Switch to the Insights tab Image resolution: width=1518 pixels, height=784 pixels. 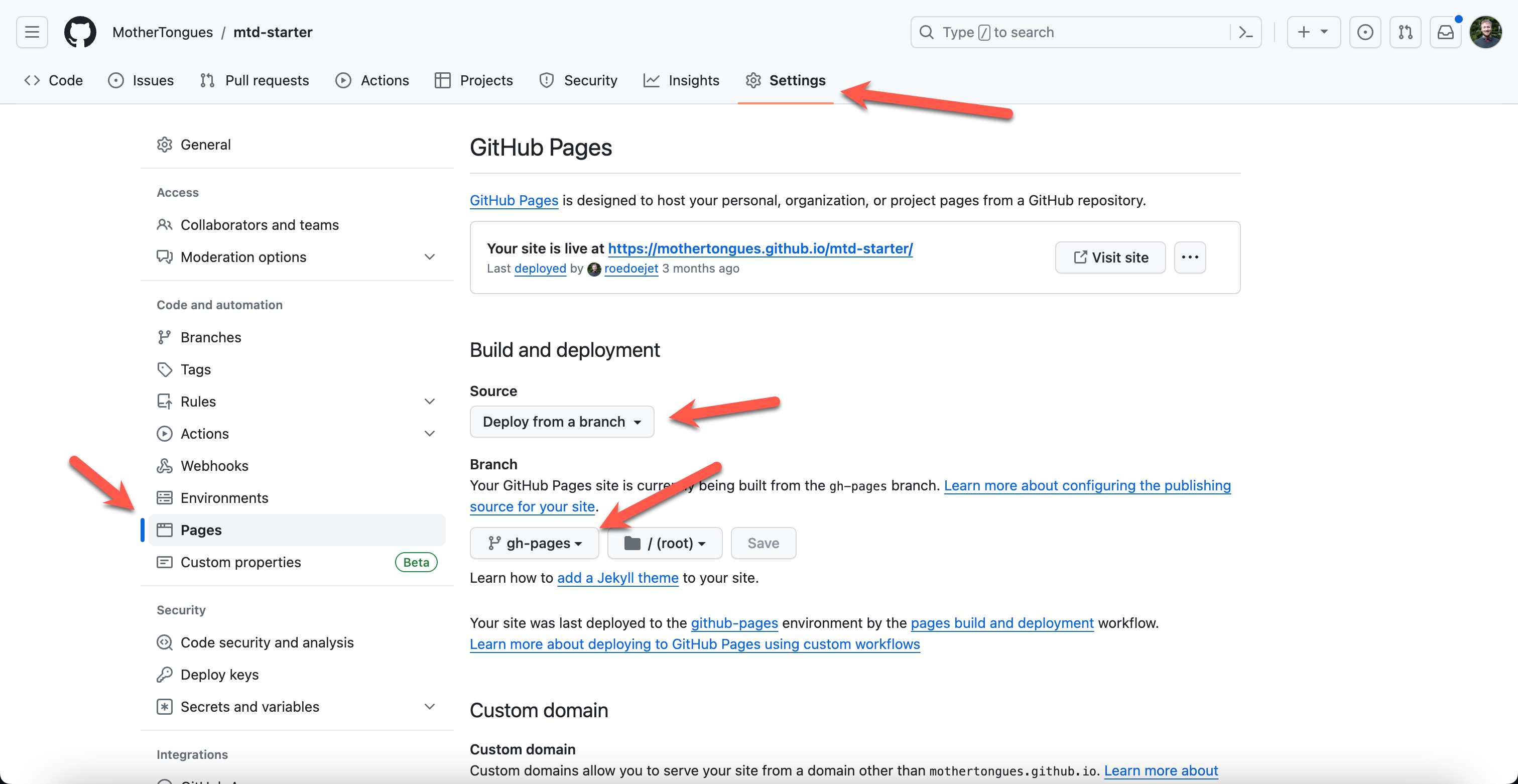point(681,80)
